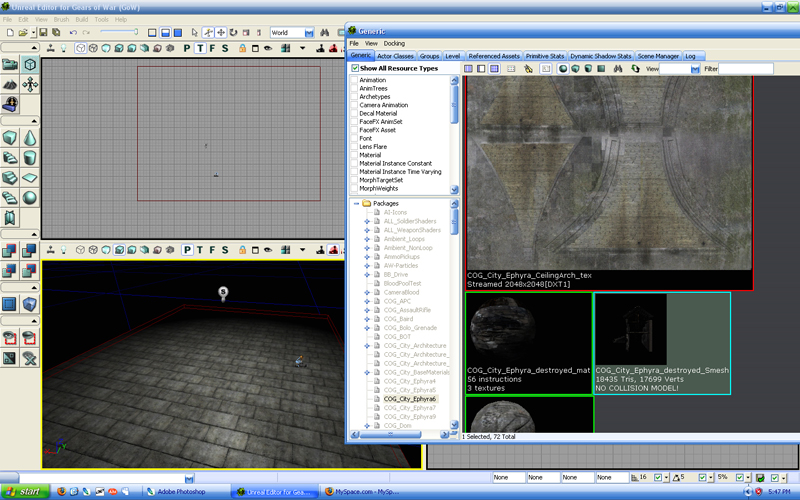Toggle viewport lock icon in top viewport

click(242, 48)
